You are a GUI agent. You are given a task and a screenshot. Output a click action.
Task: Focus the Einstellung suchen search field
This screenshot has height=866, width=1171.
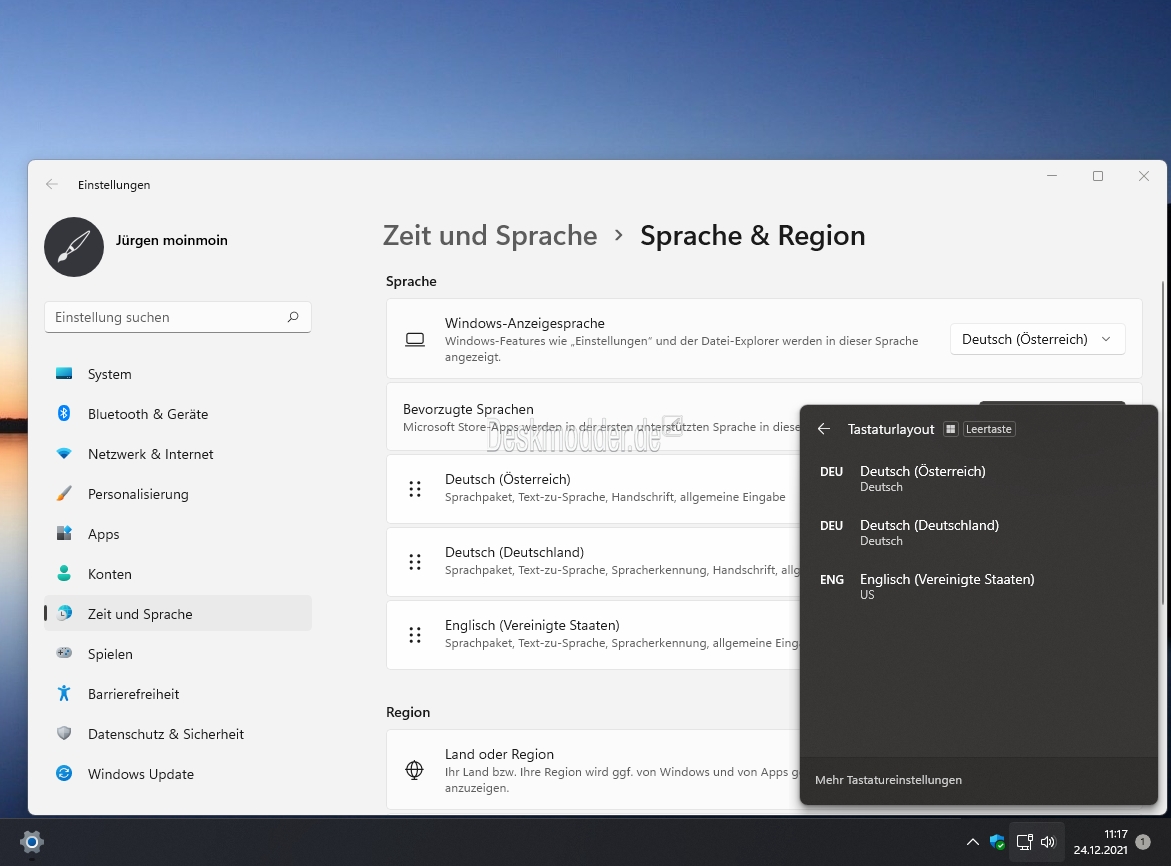click(178, 317)
